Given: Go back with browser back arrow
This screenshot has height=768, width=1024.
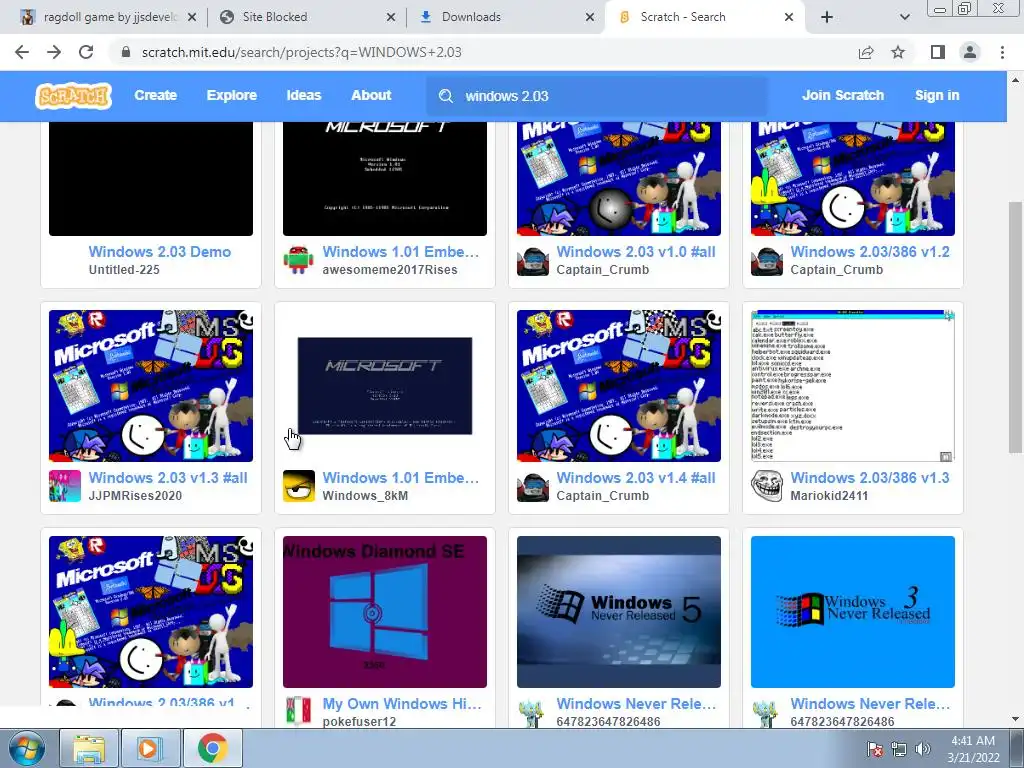Looking at the screenshot, I should [22, 52].
